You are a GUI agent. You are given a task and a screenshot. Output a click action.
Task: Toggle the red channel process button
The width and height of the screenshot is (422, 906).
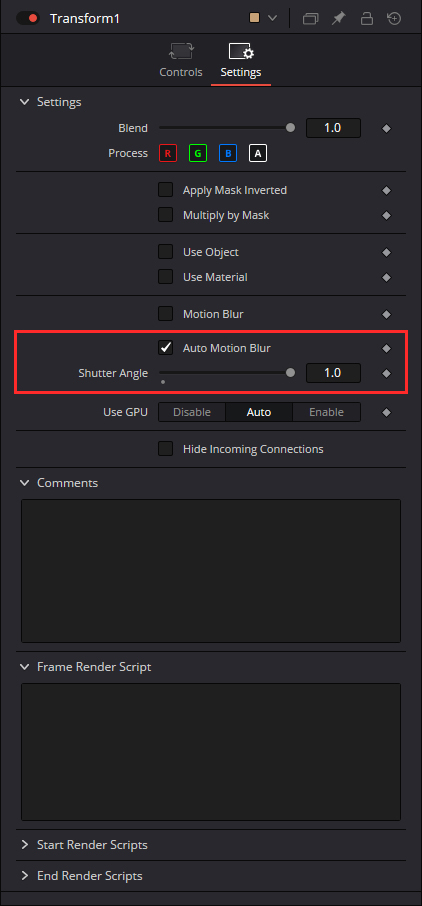tap(168, 154)
